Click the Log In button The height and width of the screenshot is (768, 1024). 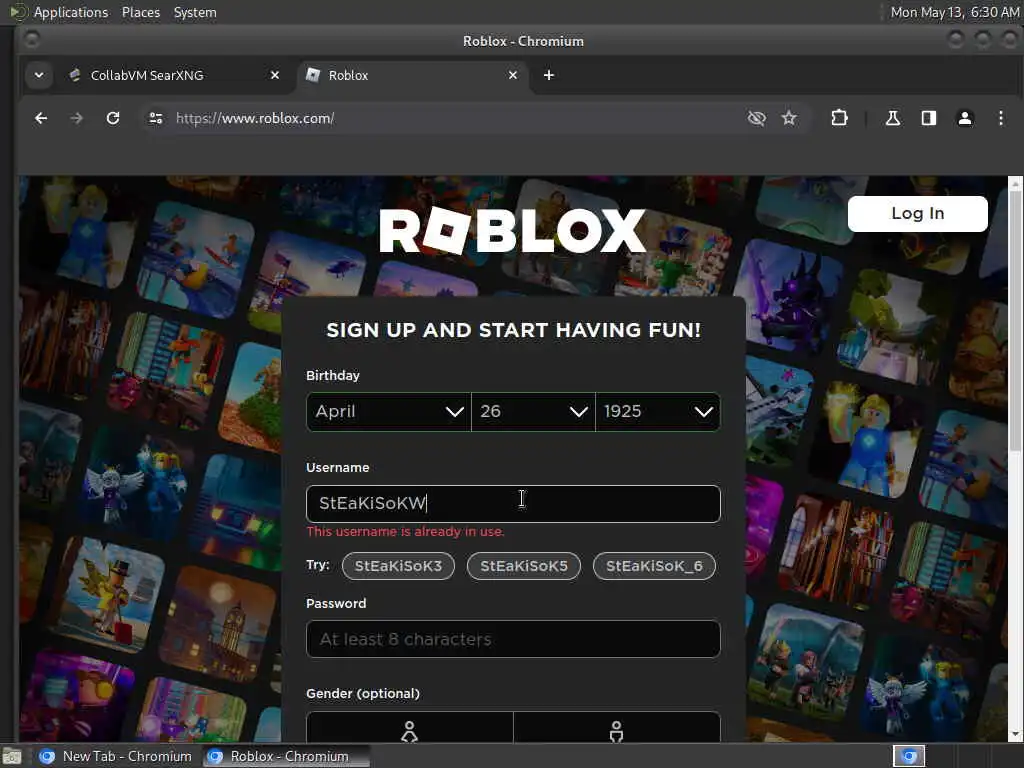tap(918, 214)
